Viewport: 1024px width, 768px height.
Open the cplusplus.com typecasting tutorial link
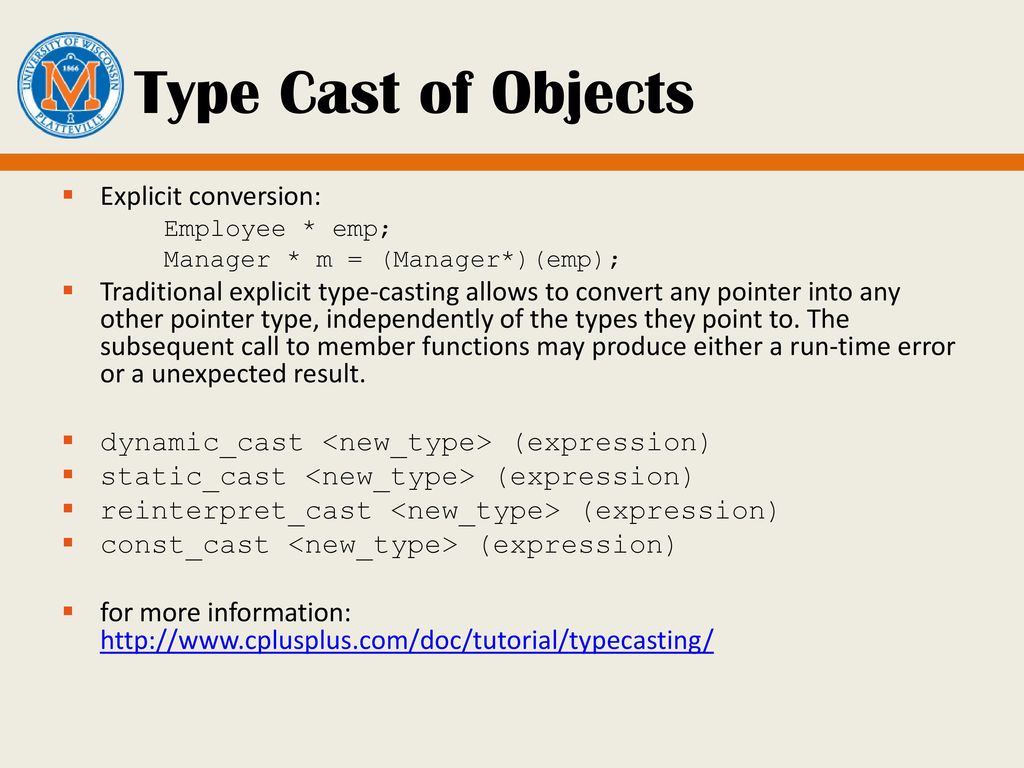(407, 641)
